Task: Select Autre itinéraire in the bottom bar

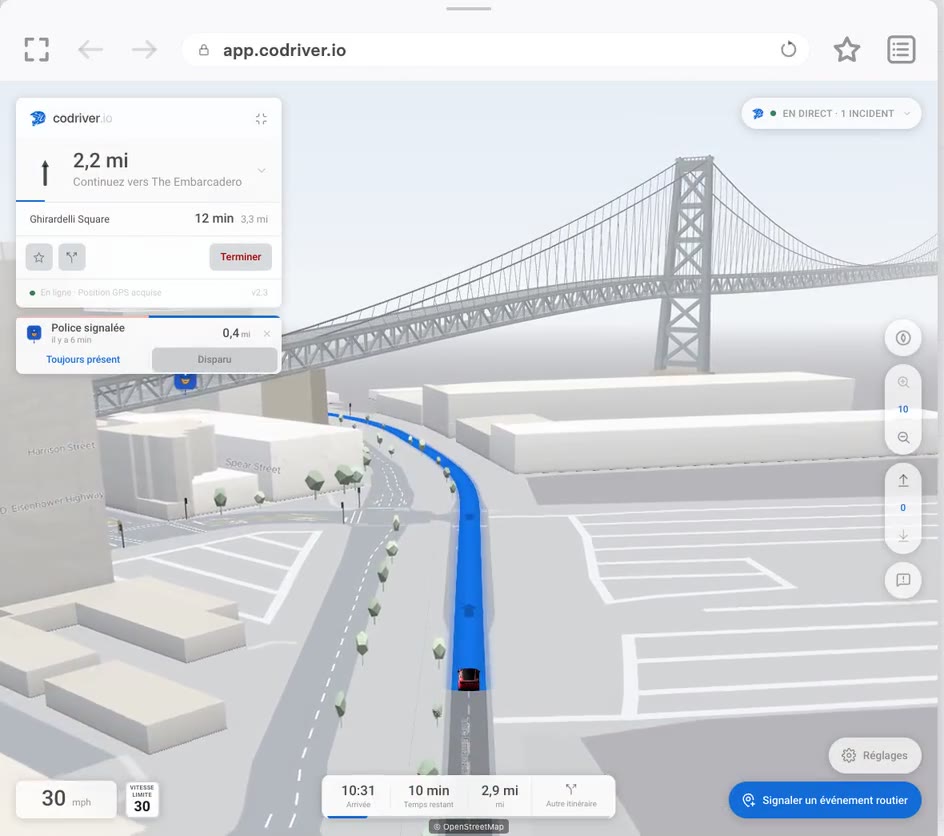Action: click(x=571, y=796)
